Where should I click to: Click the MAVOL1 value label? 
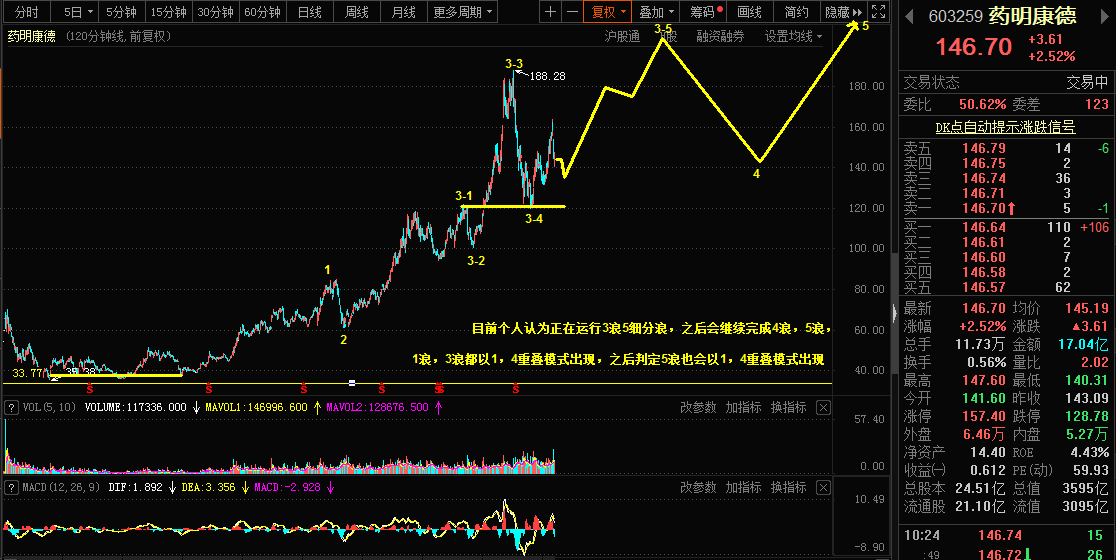[x=256, y=408]
